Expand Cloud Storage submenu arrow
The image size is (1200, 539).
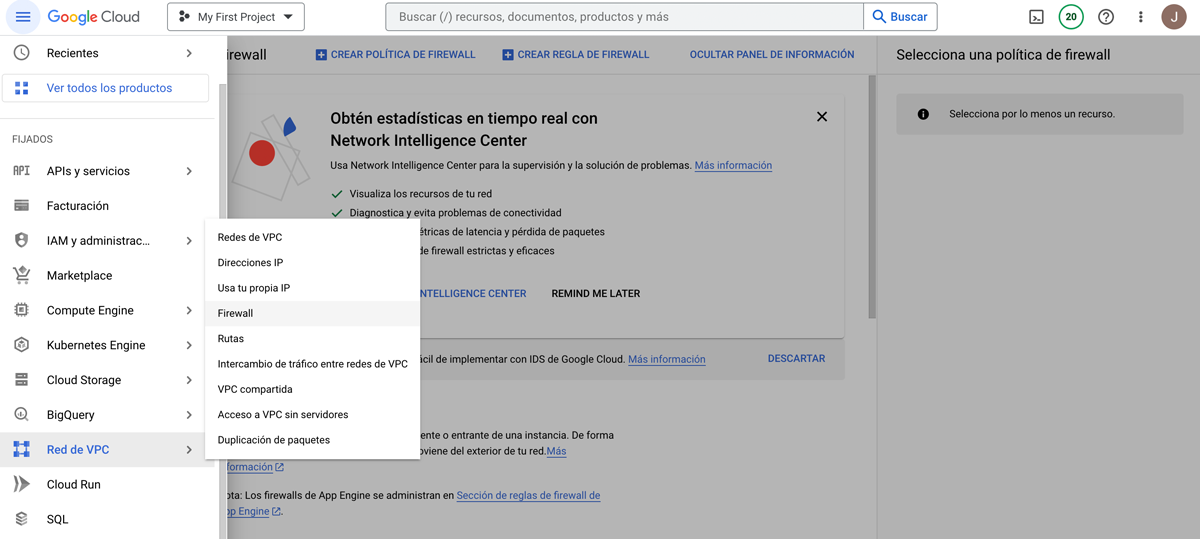pyautogui.click(x=189, y=380)
